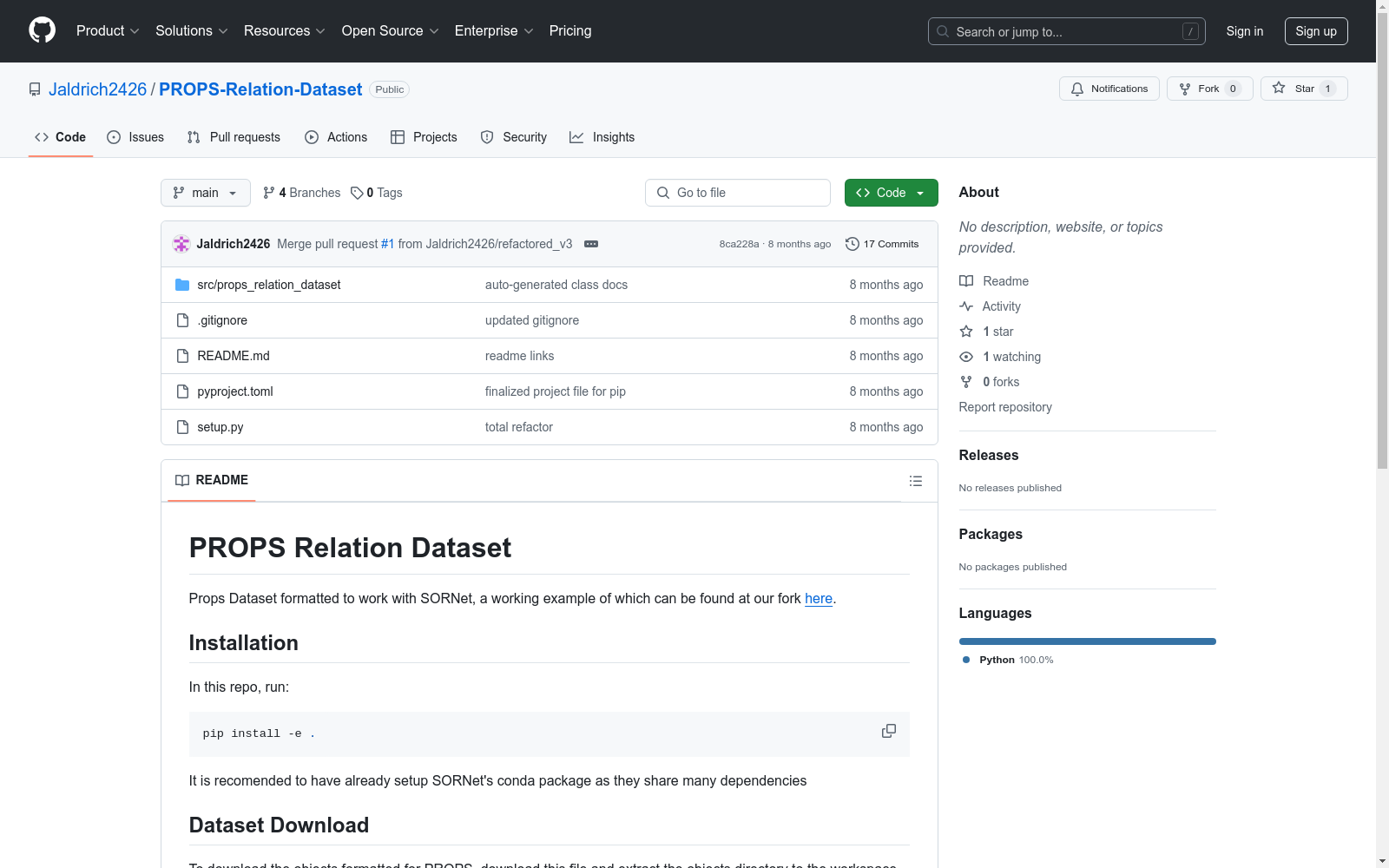Click the setup.py file icon
1389x868 pixels.
tap(182, 427)
